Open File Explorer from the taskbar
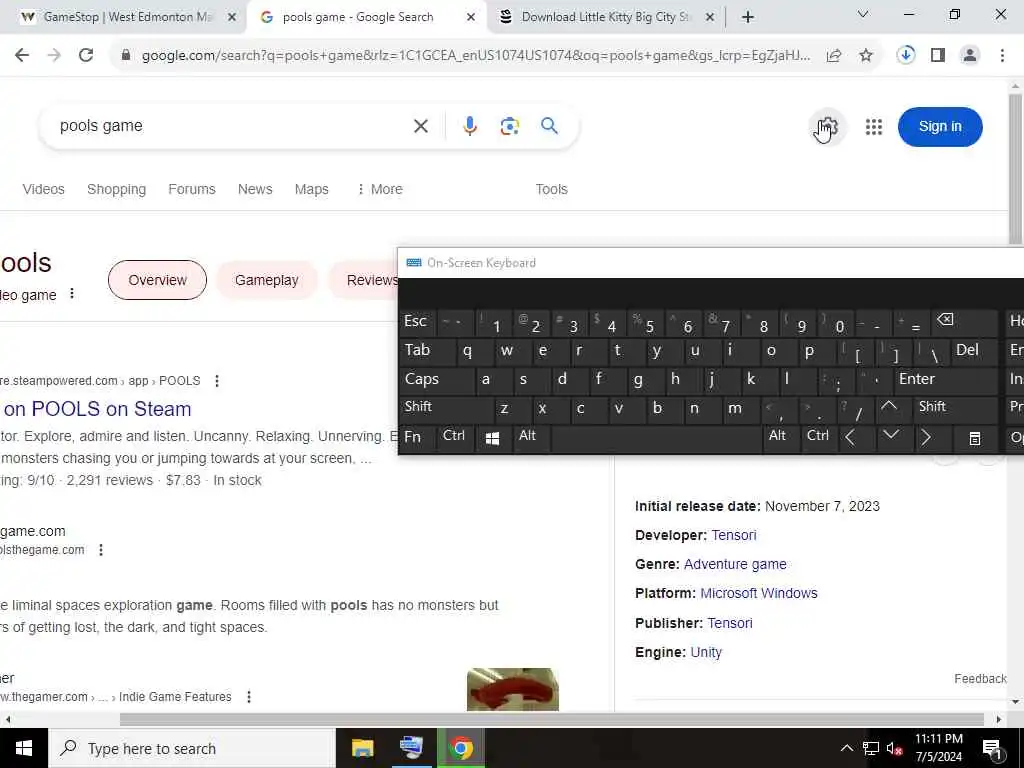This screenshot has width=1024, height=768. pyautogui.click(x=362, y=748)
